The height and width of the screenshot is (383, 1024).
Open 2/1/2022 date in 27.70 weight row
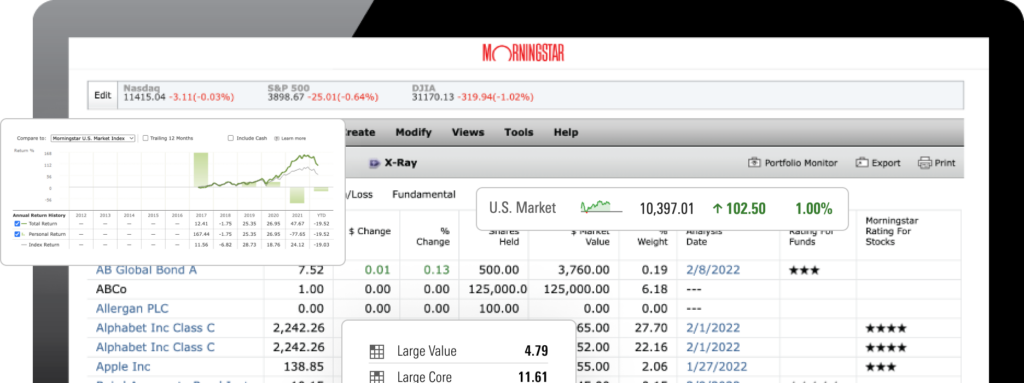tap(712, 328)
